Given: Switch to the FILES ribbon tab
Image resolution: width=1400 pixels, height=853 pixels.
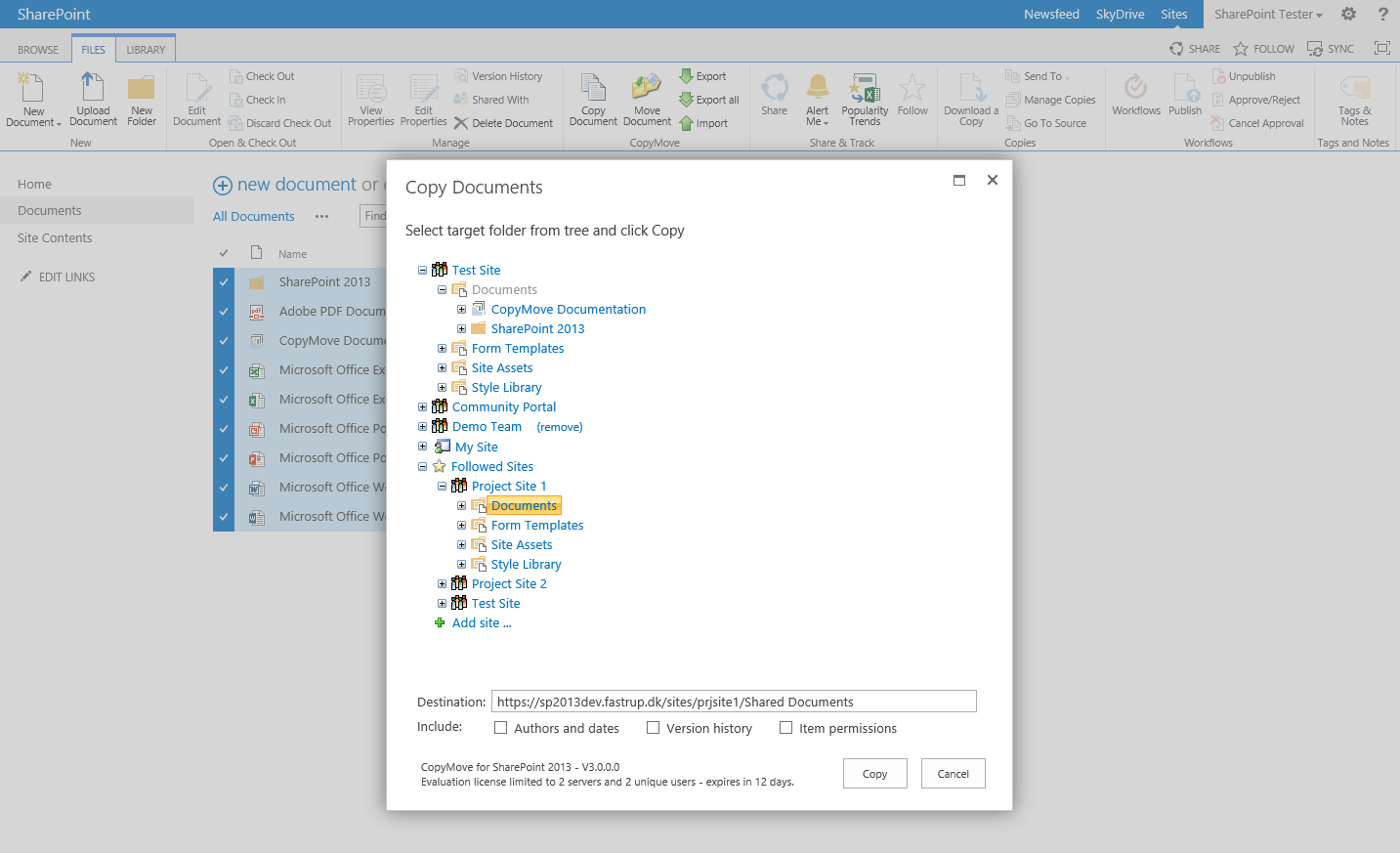Looking at the screenshot, I should pyautogui.click(x=94, y=50).
